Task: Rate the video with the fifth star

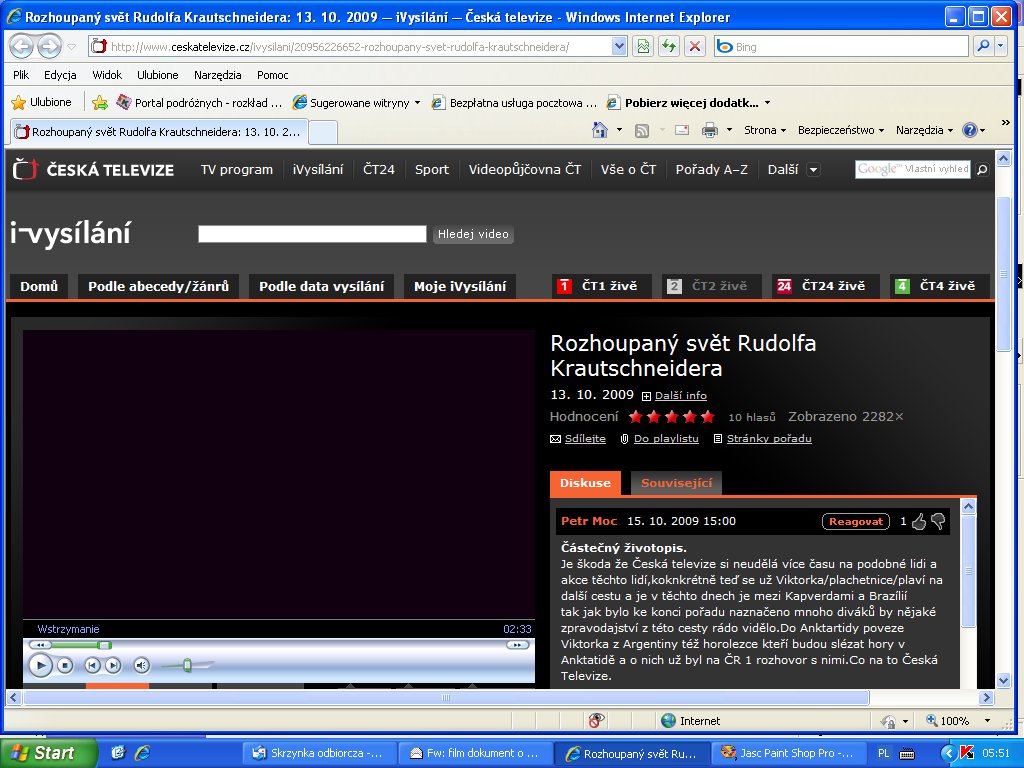Action: (708, 417)
